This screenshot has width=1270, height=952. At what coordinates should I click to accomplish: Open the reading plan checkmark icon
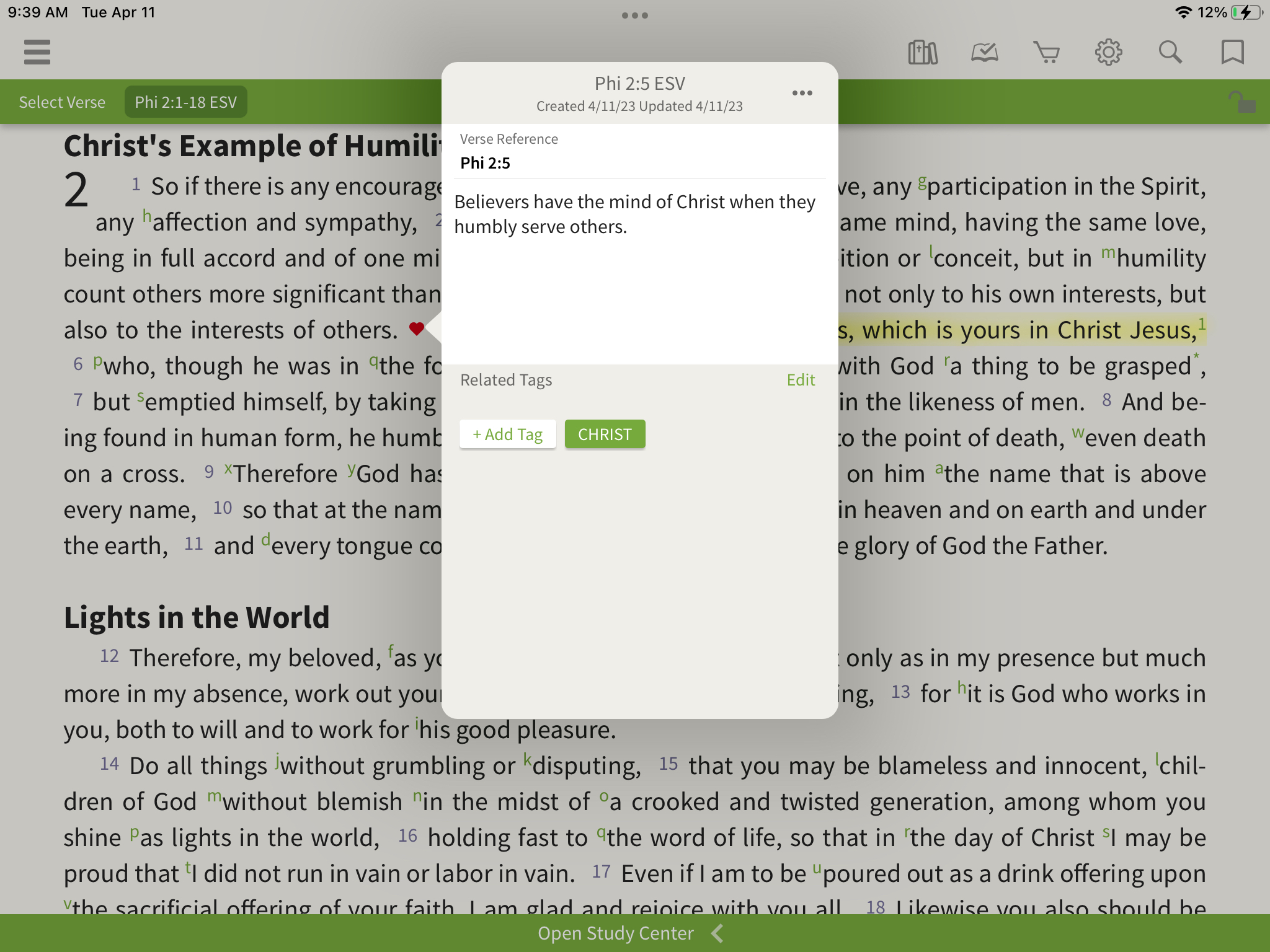(984, 52)
